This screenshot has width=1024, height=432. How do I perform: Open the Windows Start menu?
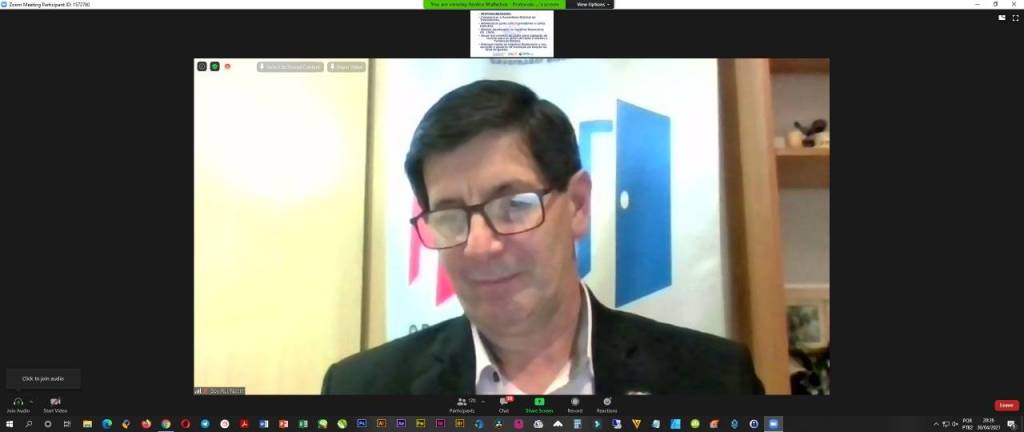(x=8, y=424)
